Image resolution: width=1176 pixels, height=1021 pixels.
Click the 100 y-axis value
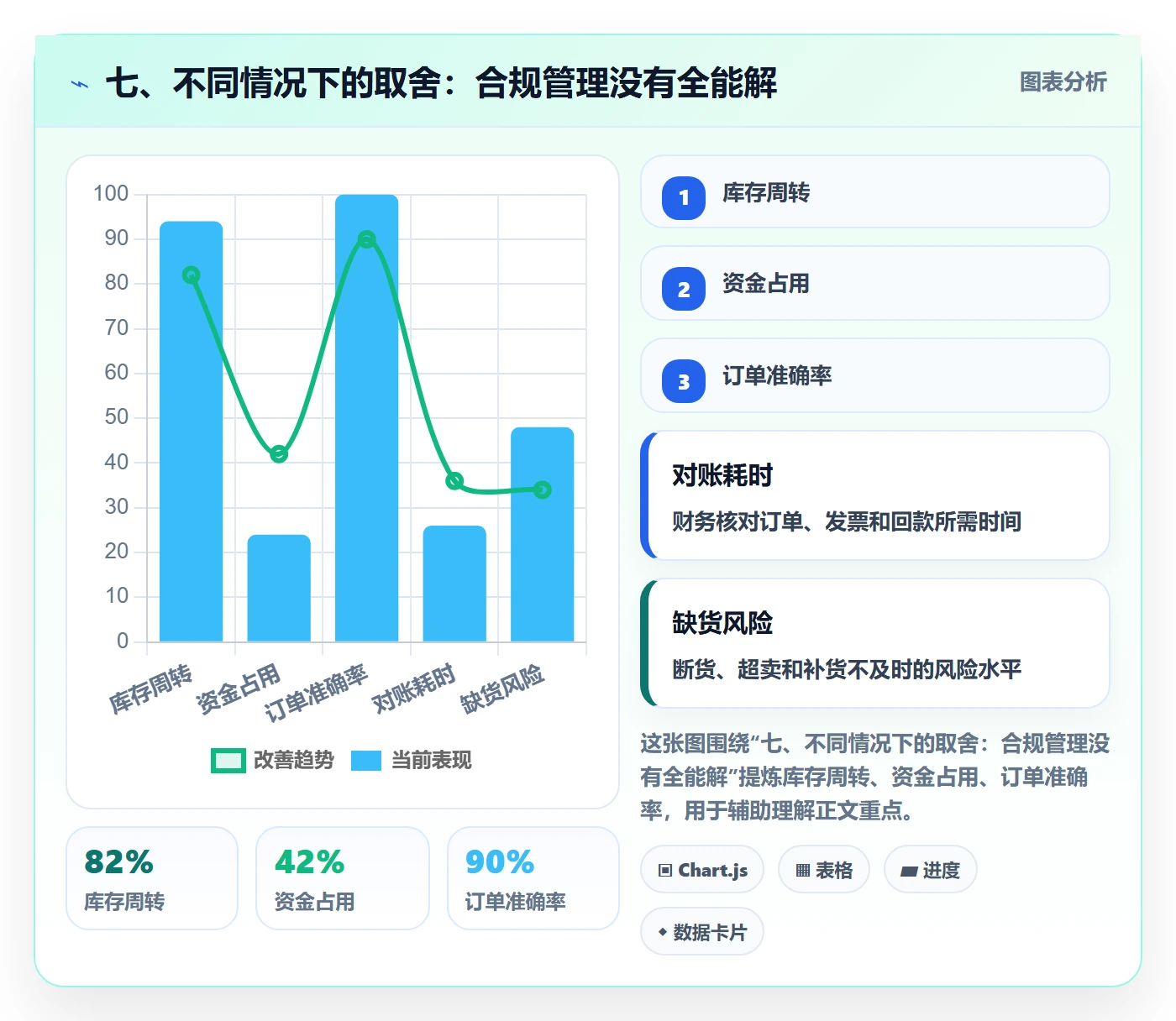point(111,194)
